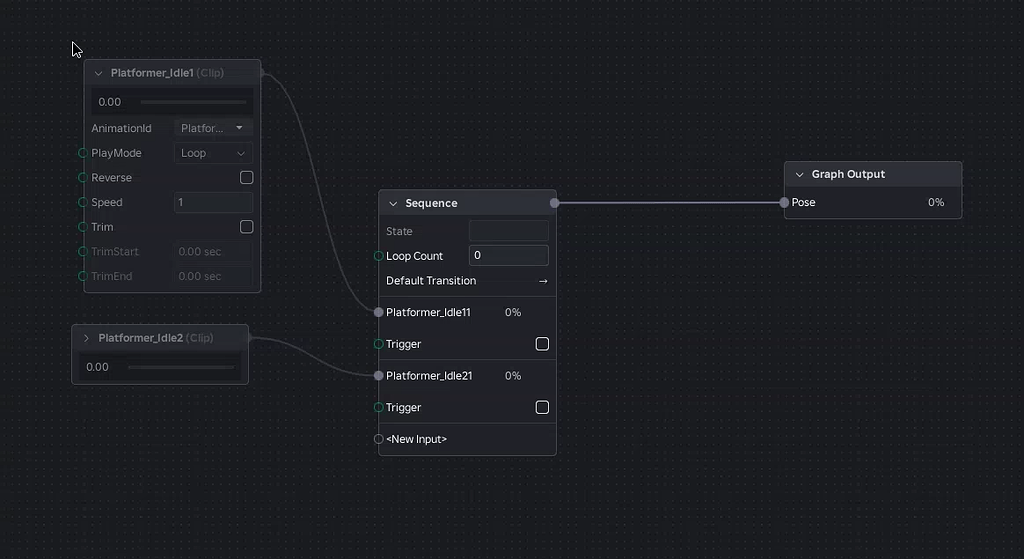Toggle the Trim checkbox

point(247,227)
